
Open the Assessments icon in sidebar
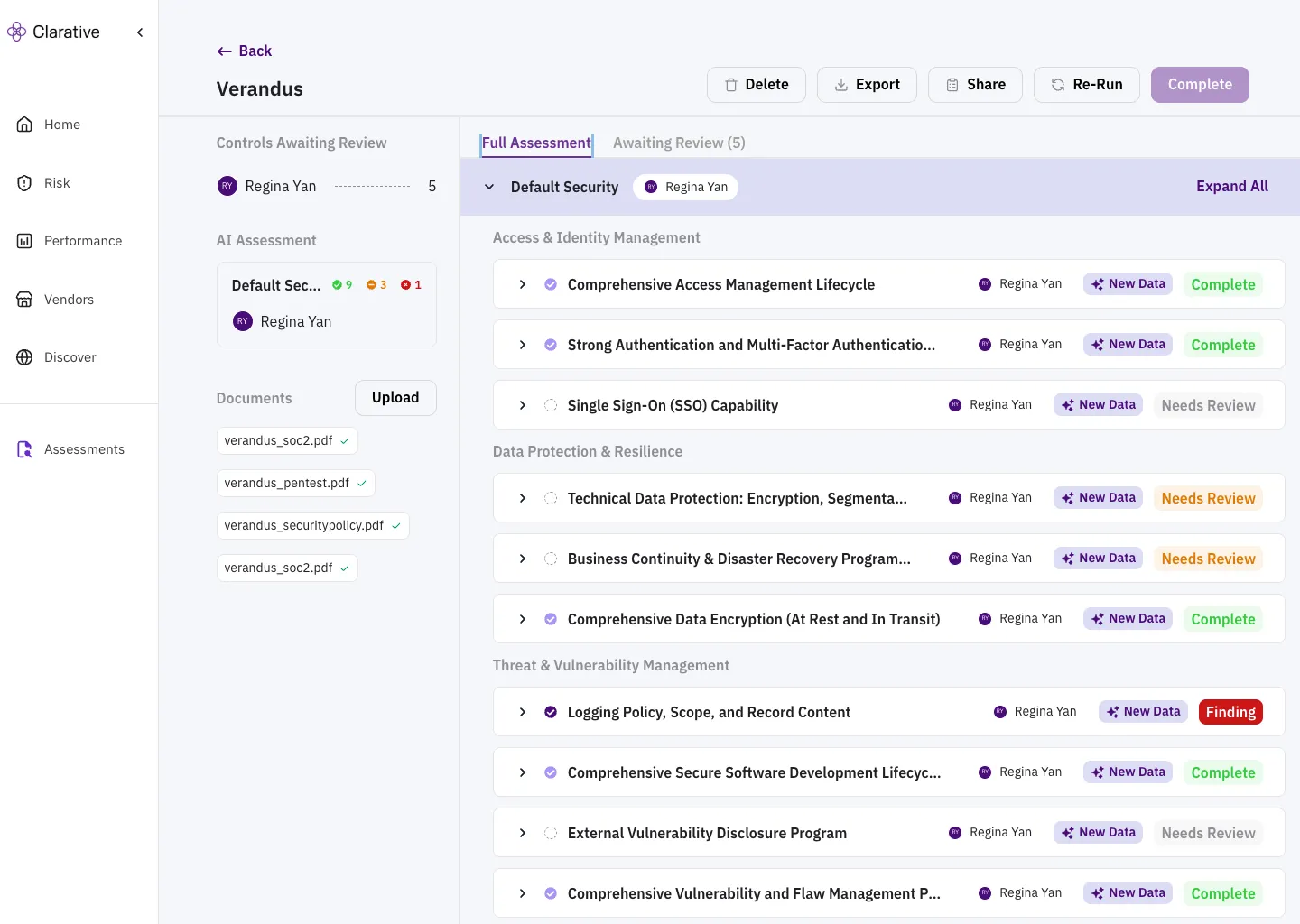(x=24, y=449)
